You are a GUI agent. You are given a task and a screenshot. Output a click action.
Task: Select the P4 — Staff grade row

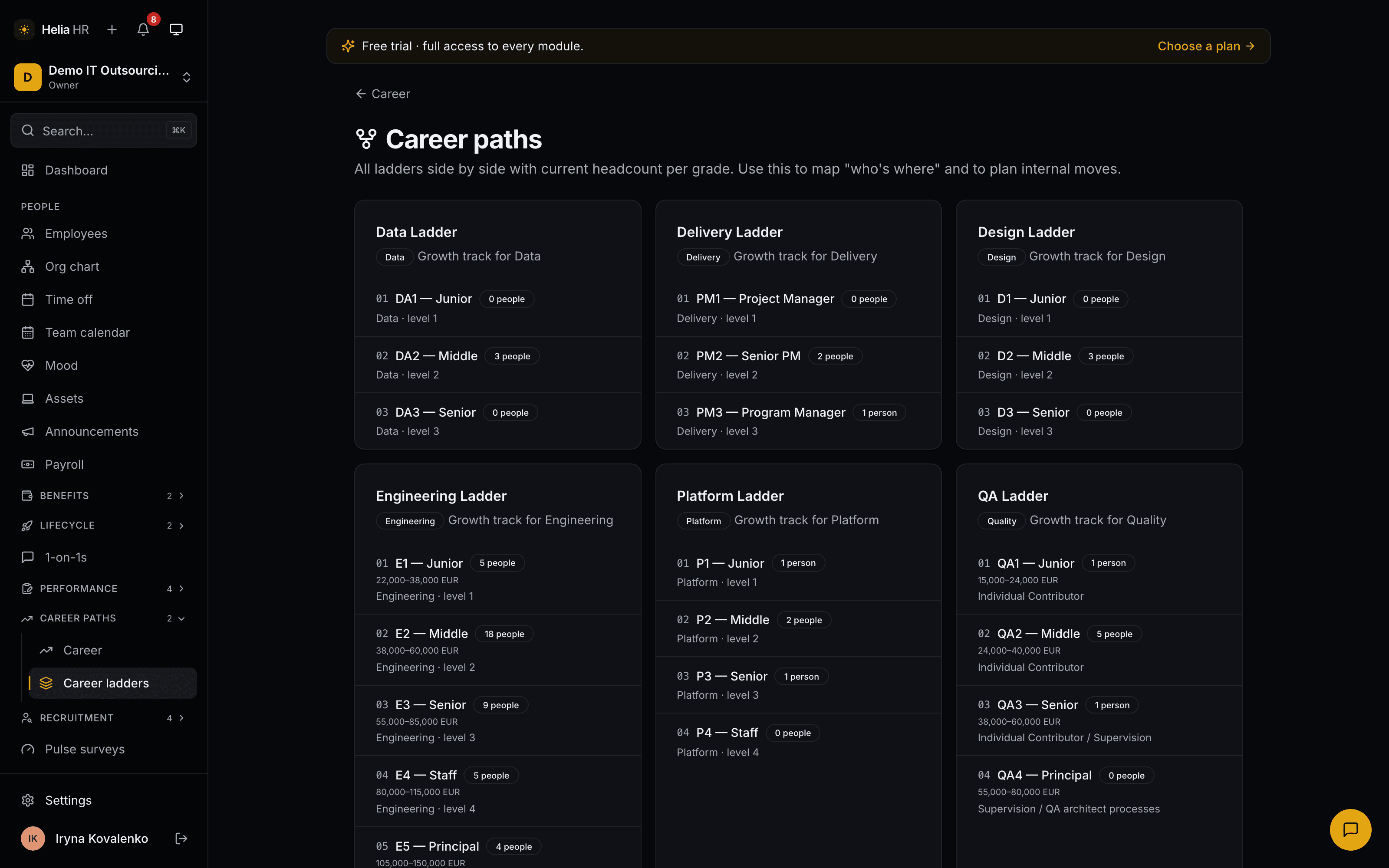pos(798,742)
